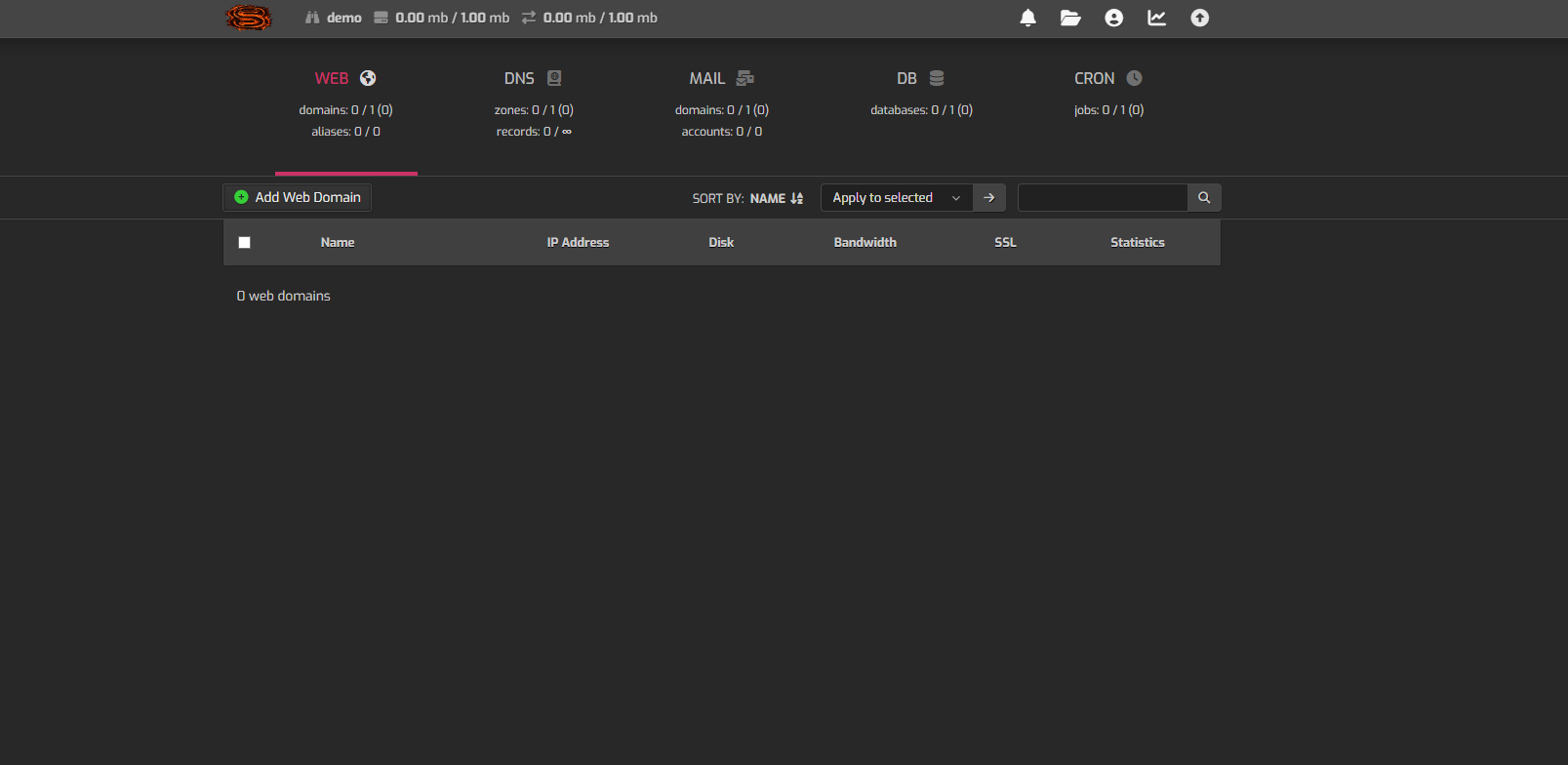Click the IP Address column header
This screenshot has height=765, width=1568.
(578, 243)
